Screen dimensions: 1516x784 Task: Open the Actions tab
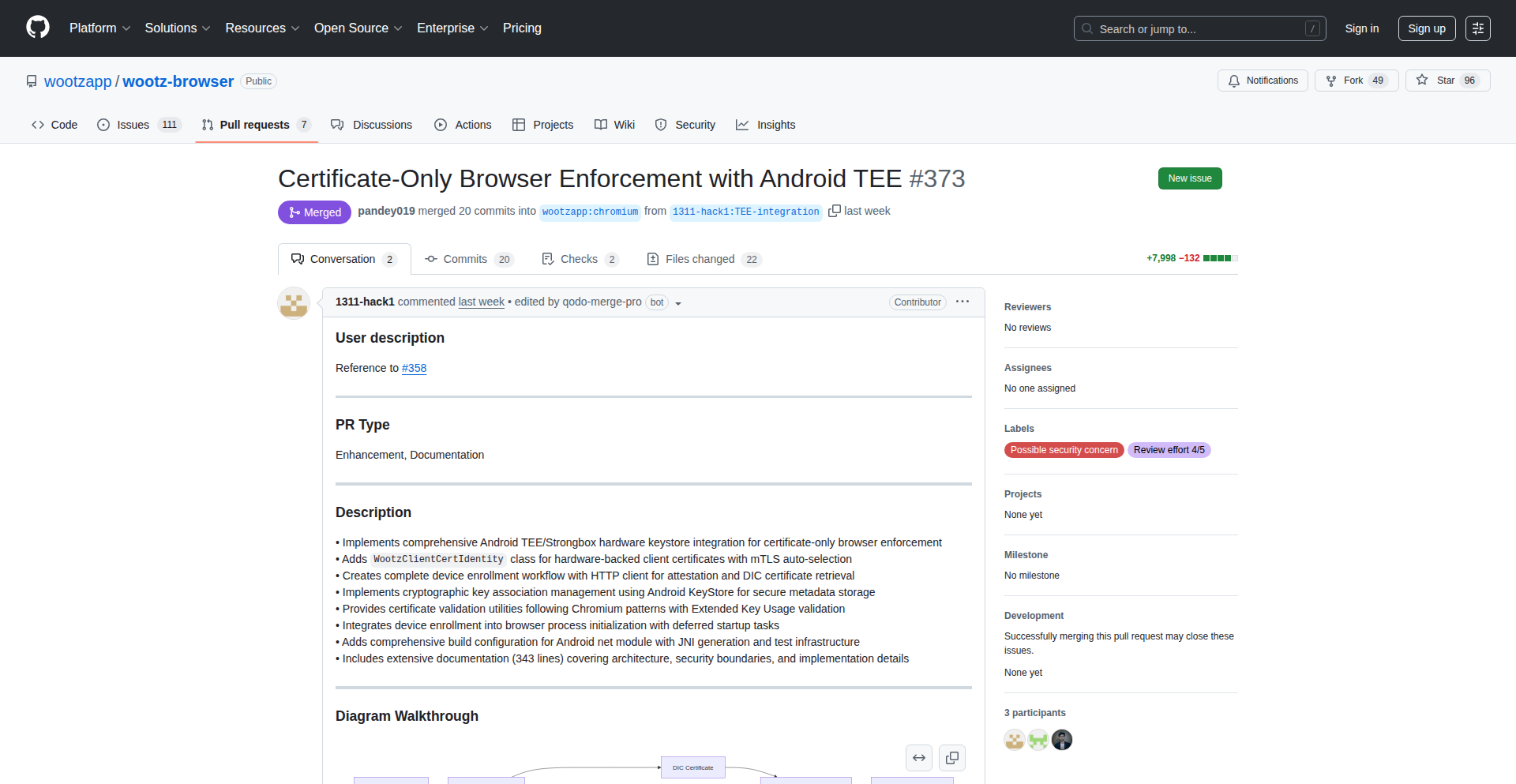(463, 125)
